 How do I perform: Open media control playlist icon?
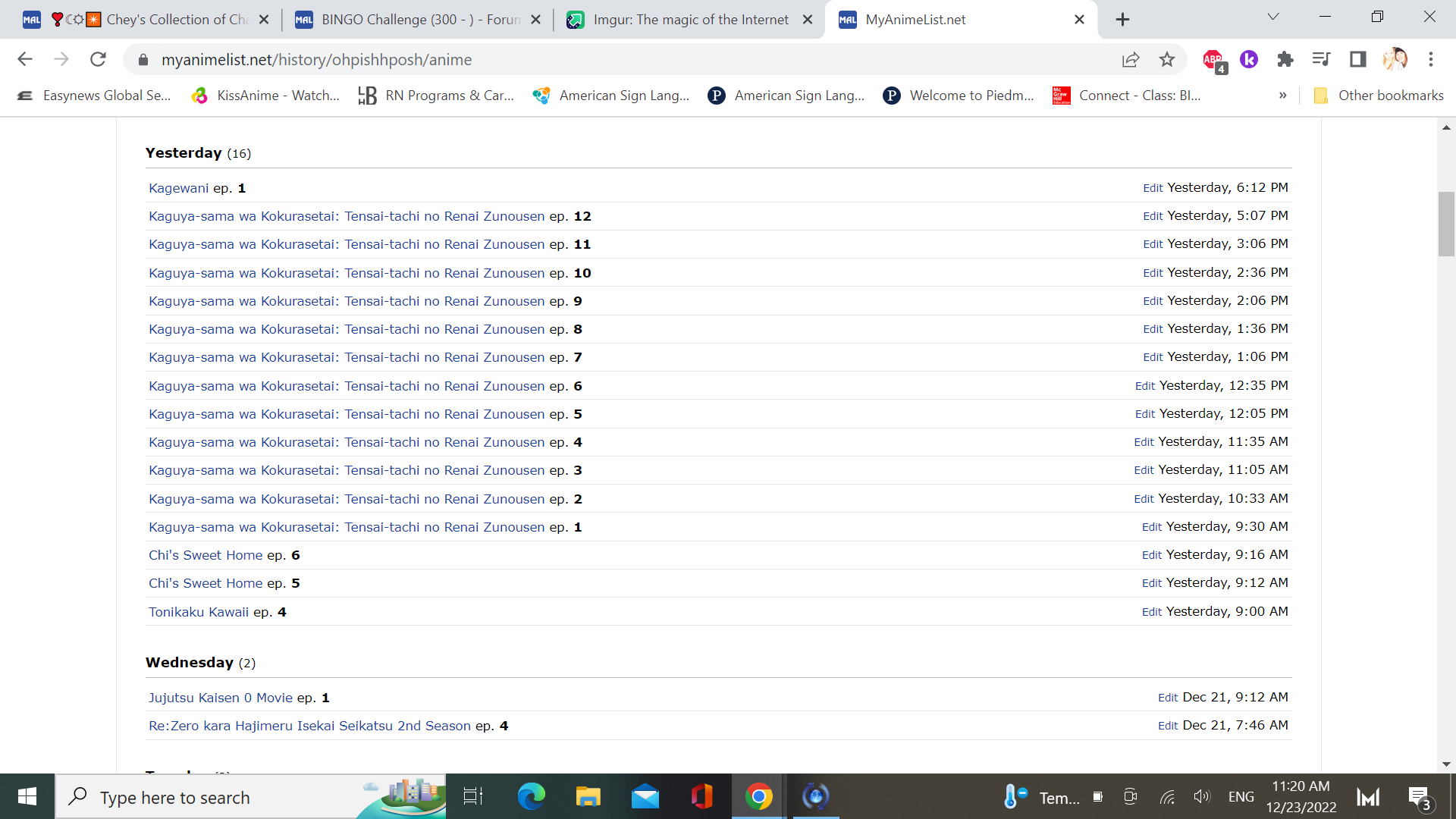pyautogui.click(x=1322, y=59)
